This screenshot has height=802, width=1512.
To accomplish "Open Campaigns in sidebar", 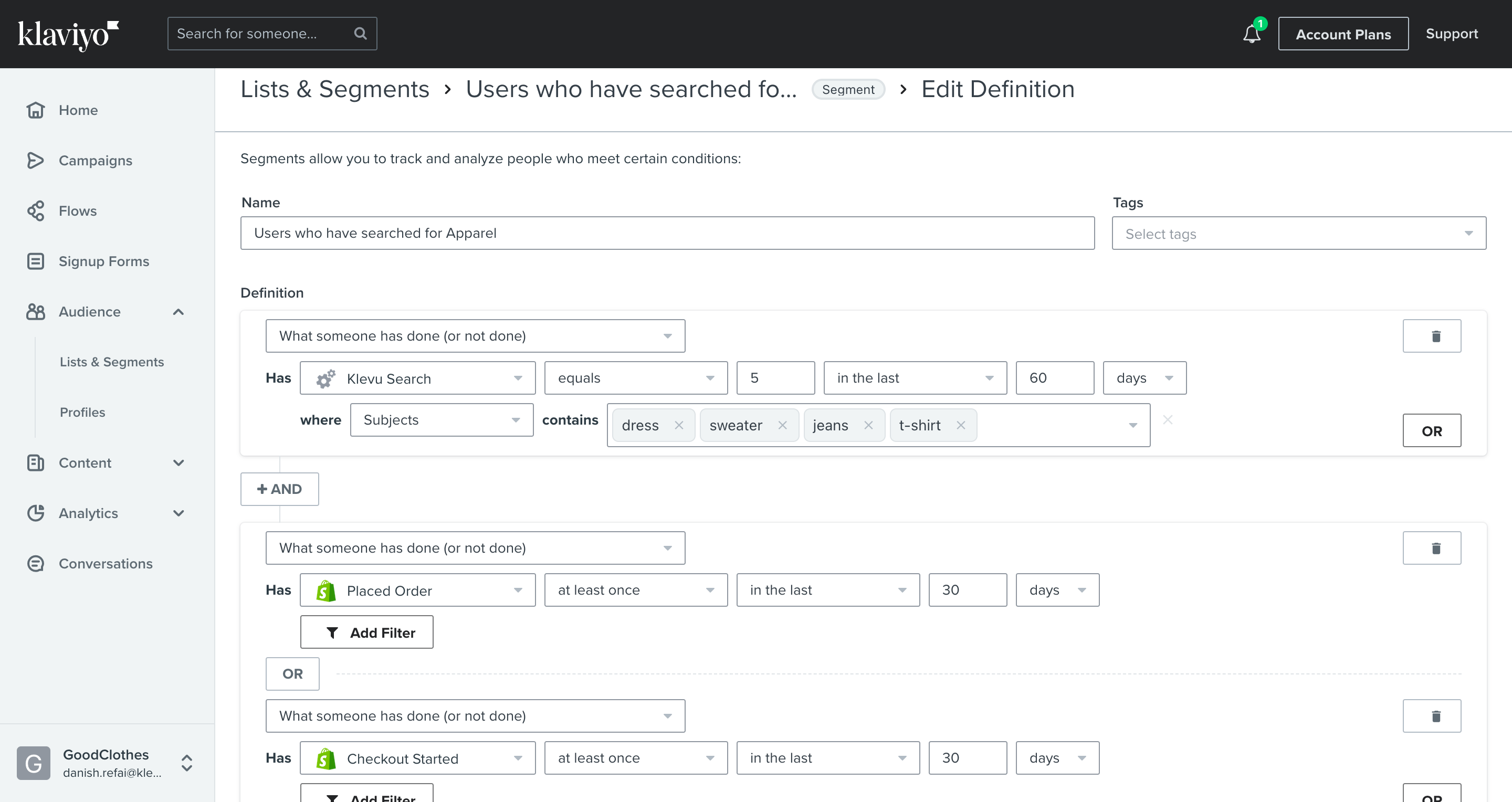I will 96,160.
